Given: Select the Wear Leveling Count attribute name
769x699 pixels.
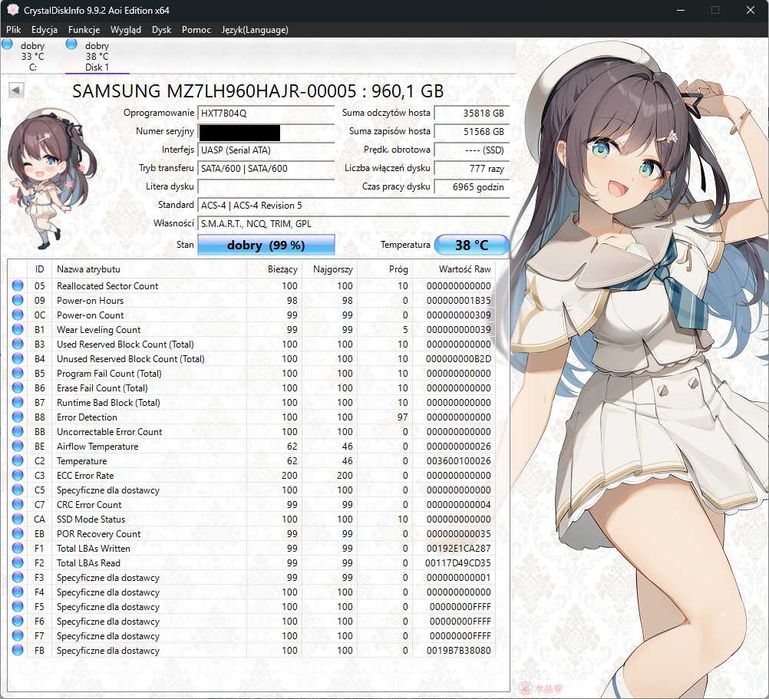Looking at the screenshot, I should point(99,330).
